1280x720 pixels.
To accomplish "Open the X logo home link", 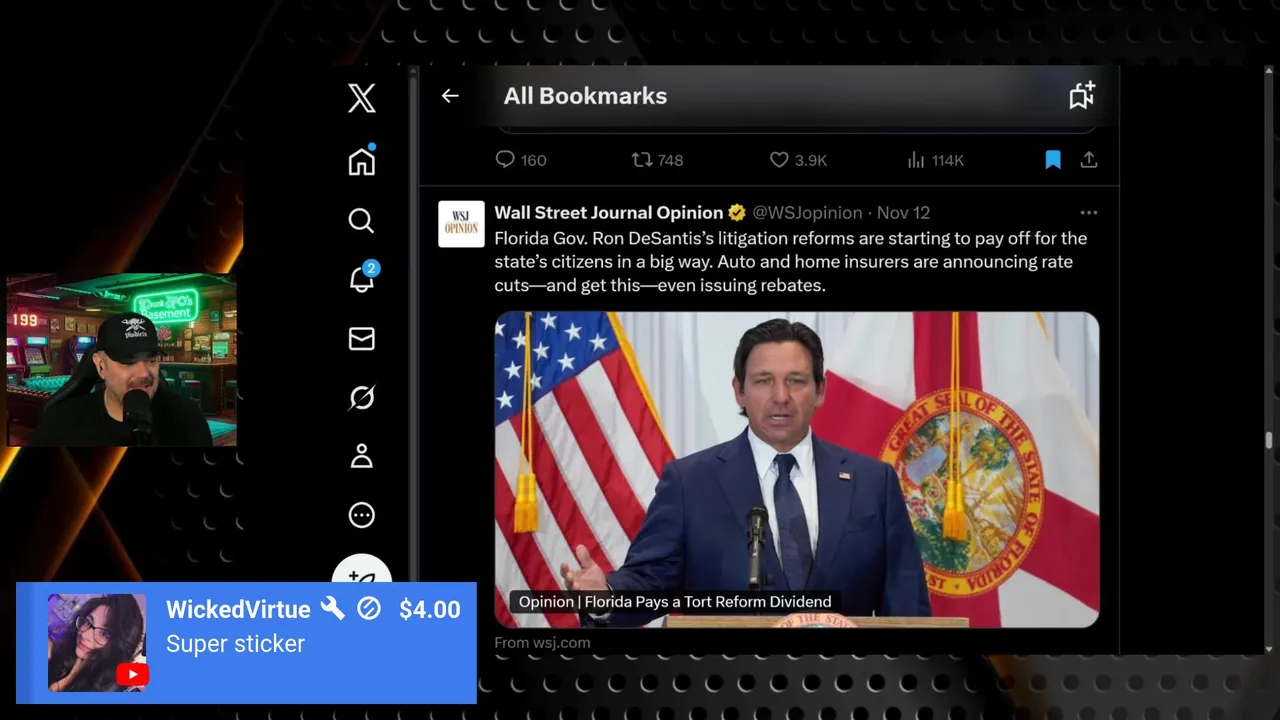I will (x=362, y=98).
